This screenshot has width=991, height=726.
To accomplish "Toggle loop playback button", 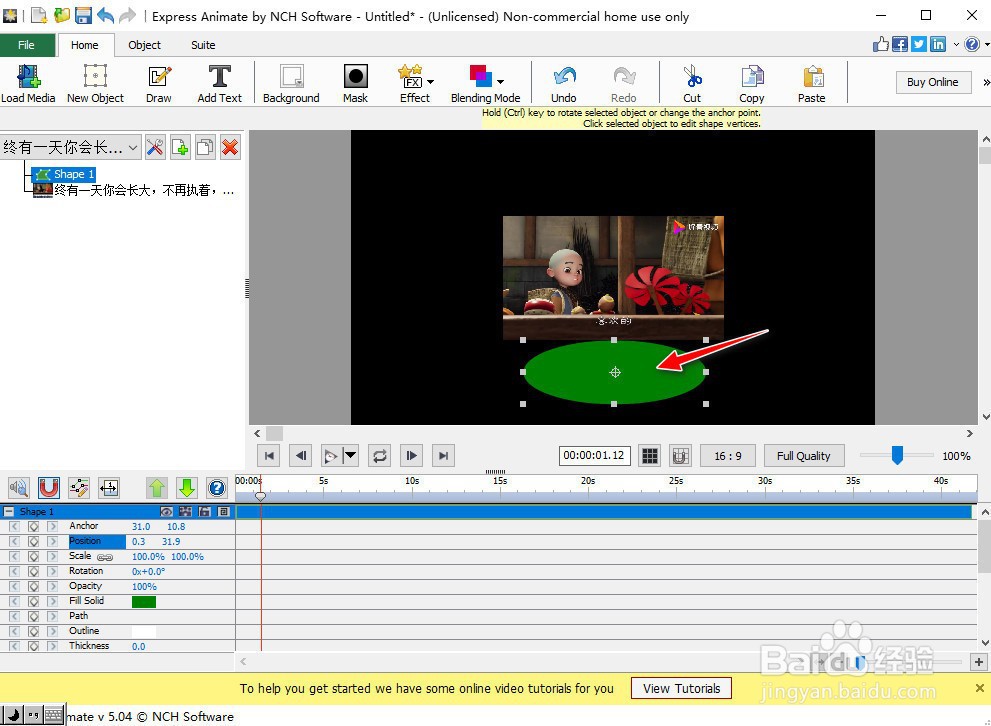I will coord(380,456).
